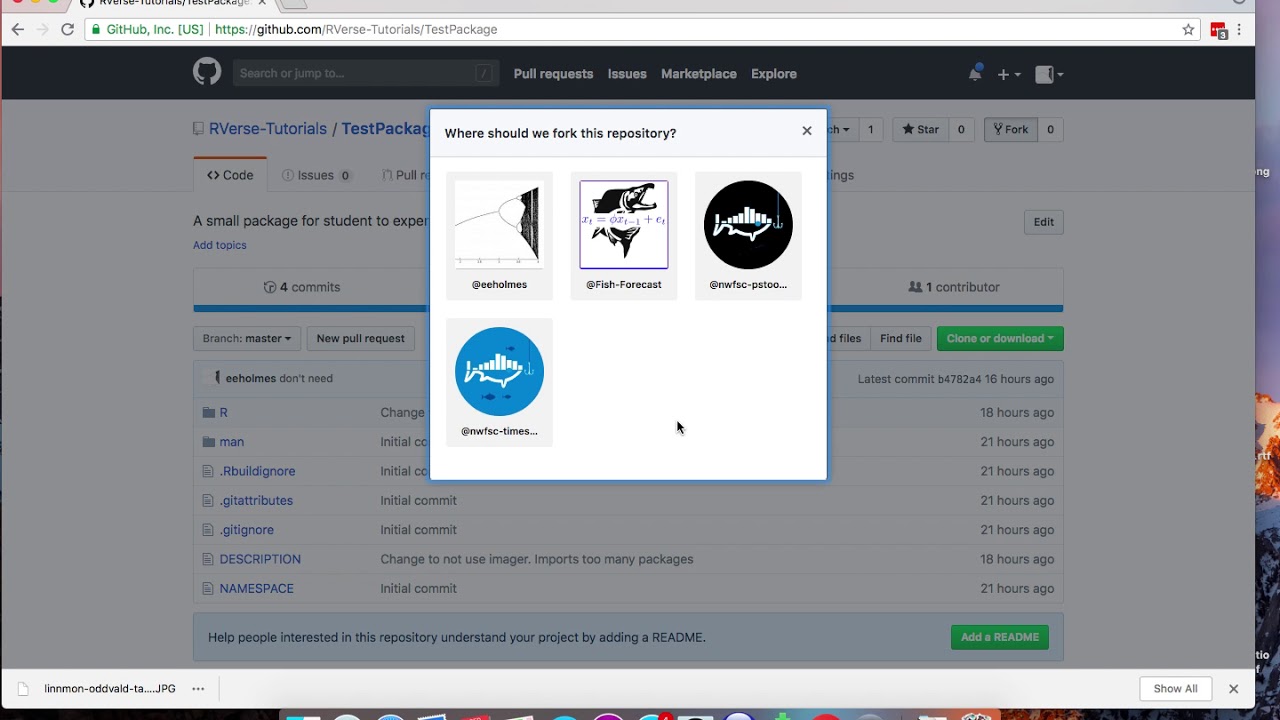Viewport: 1280px width, 720px height.
Task: Open the latest commit hash b4782a4
Action: (959, 379)
